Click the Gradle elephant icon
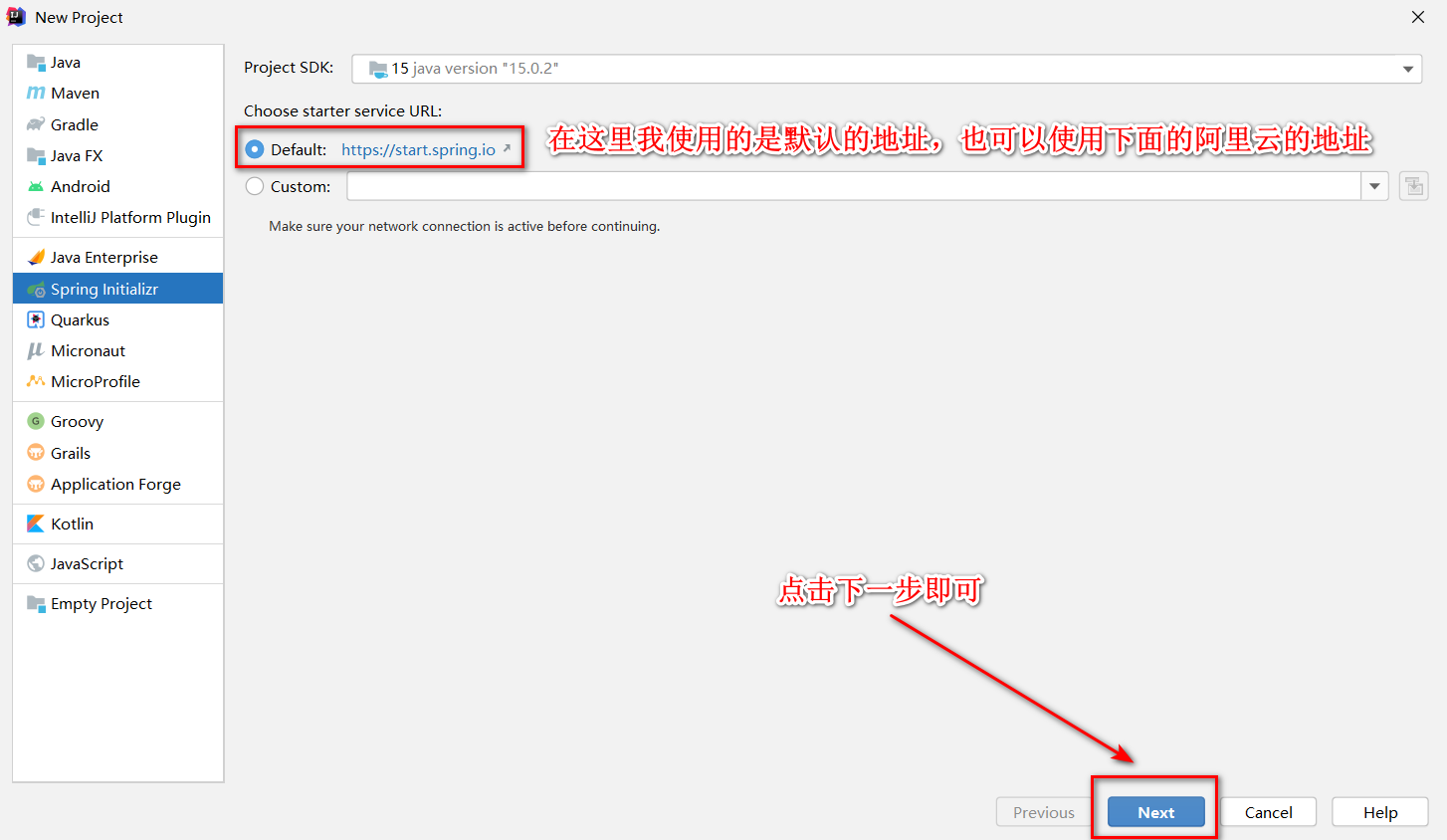The width and height of the screenshot is (1447, 840). 36,124
